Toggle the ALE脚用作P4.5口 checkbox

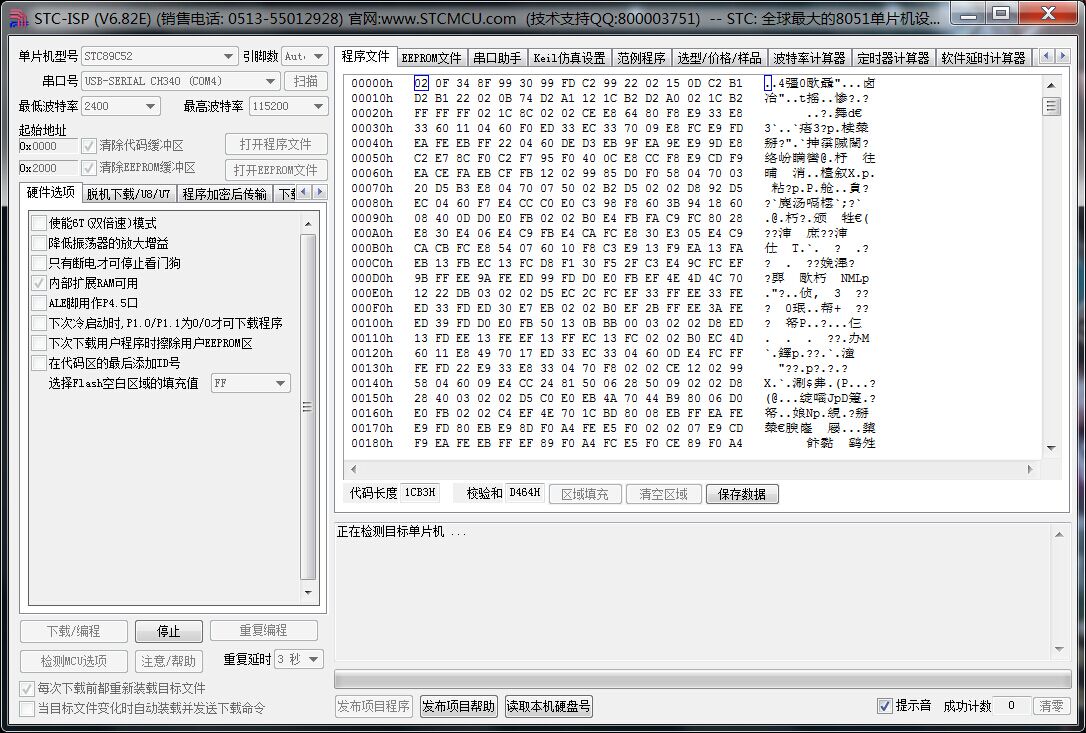(x=39, y=303)
